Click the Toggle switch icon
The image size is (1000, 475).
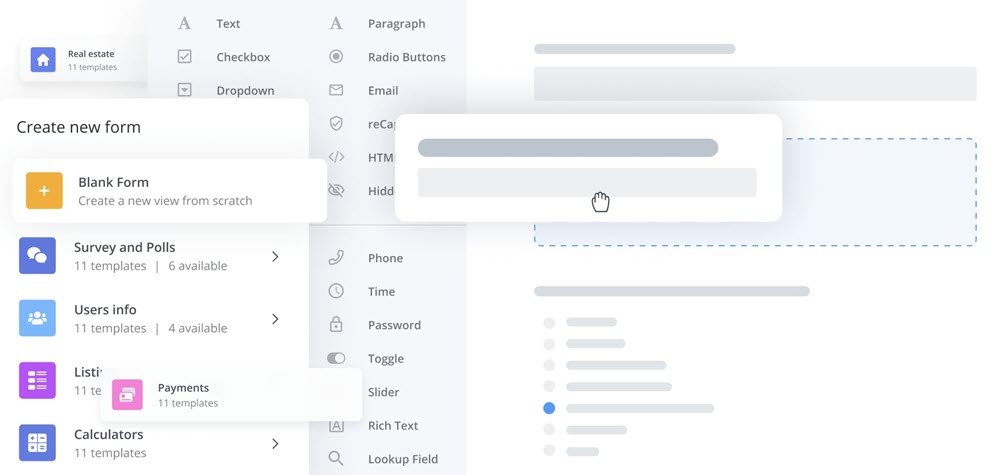[336, 358]
